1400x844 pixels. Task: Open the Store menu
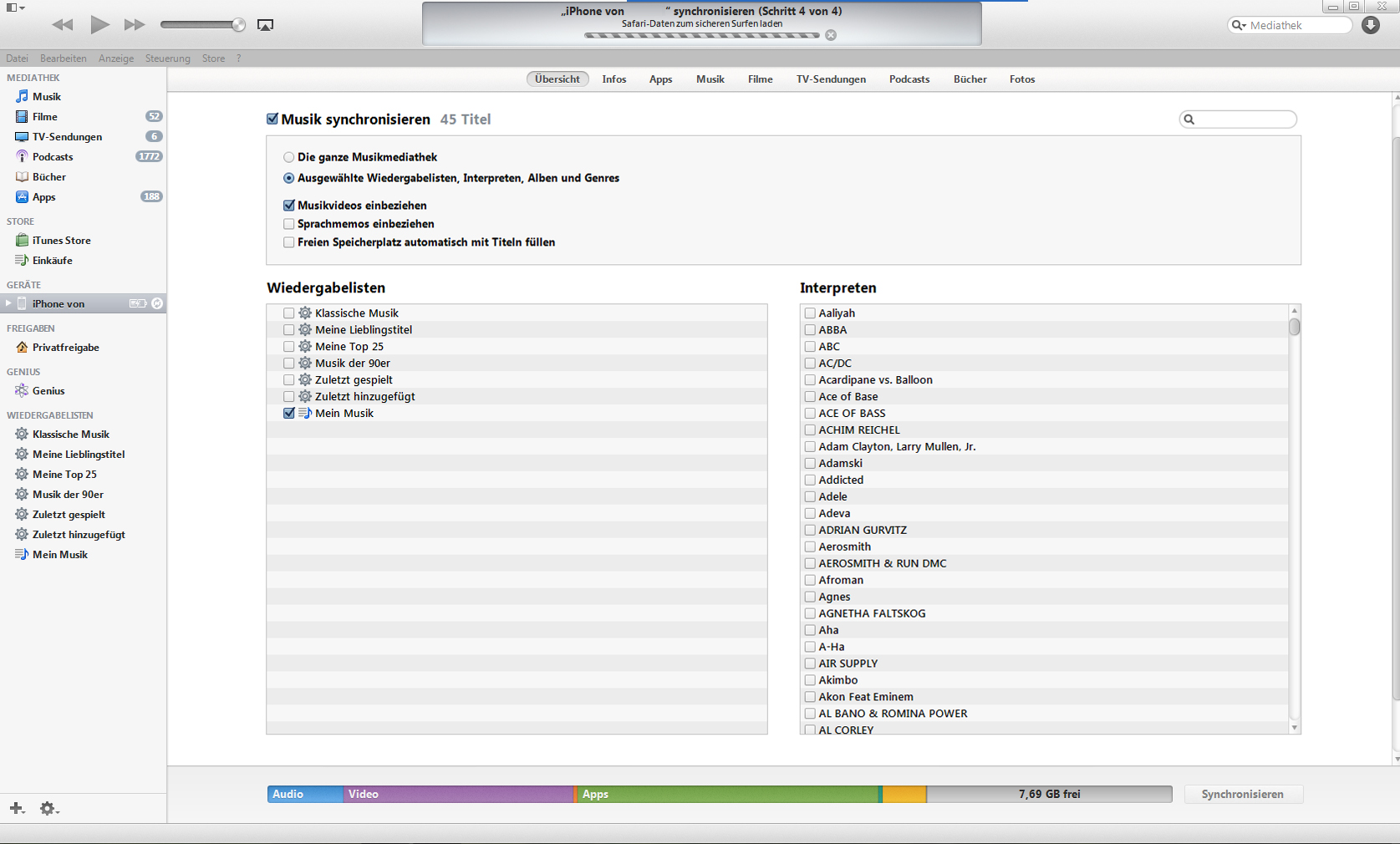[213, 58]
